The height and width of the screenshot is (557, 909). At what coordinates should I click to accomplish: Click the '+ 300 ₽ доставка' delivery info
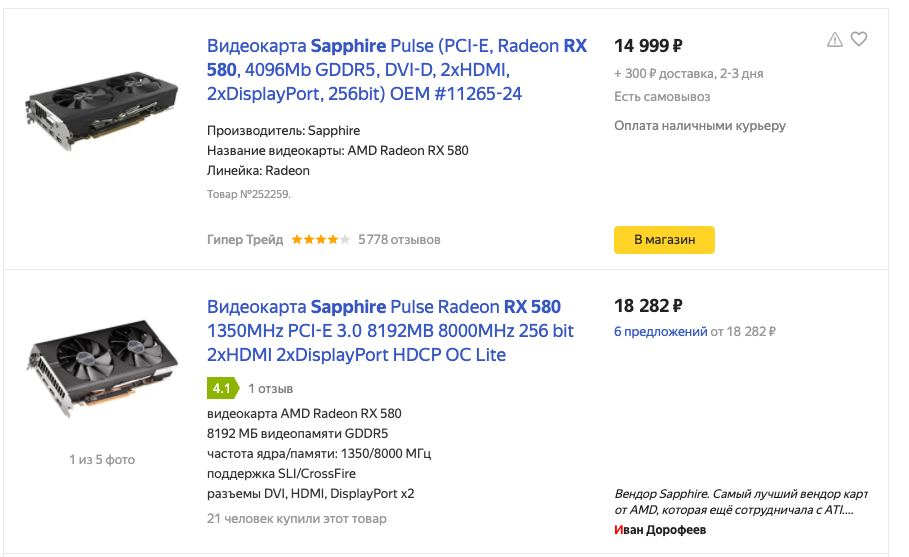tap(688, 74)
